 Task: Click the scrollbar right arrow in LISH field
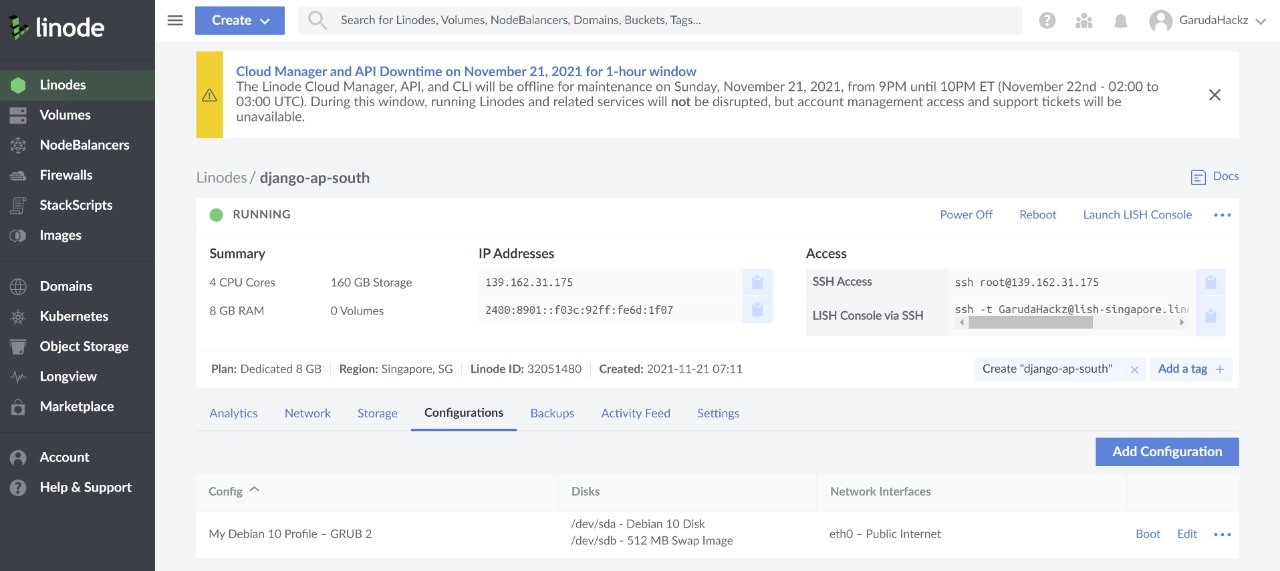pos(1182,323)
